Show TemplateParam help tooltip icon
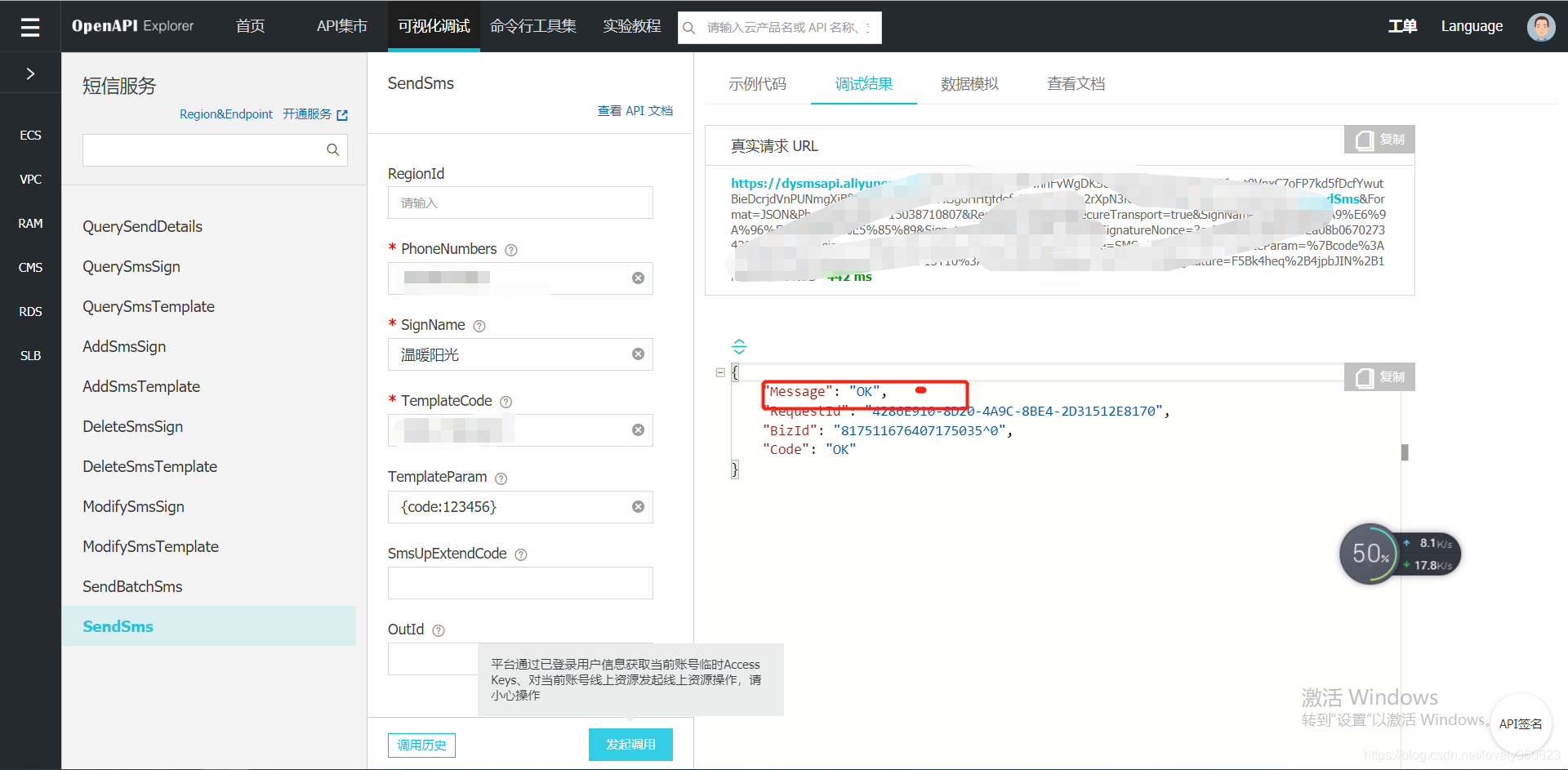 (501, 478)
